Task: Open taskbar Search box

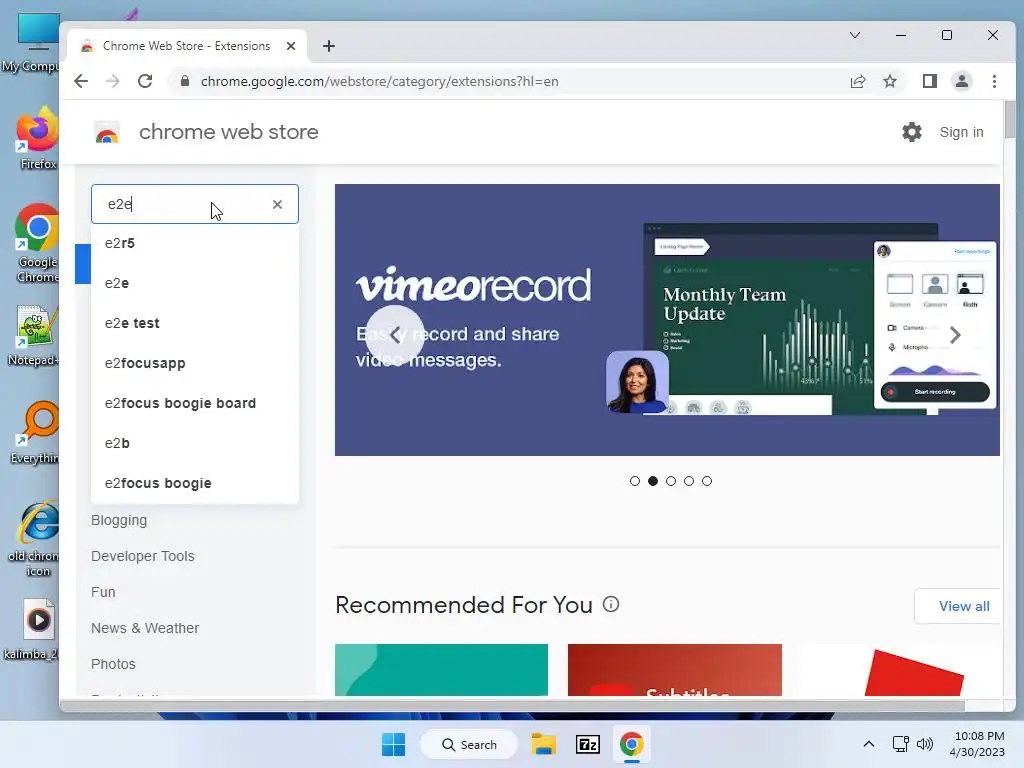Action: click(469, 744)
